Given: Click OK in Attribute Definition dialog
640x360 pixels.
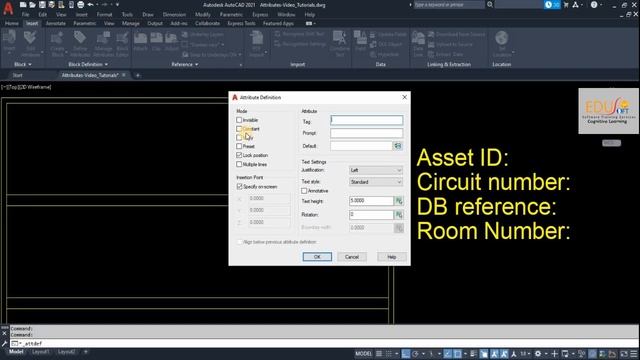Looking at the screenshot, I should pyautogui.click(x=317, y=257).
